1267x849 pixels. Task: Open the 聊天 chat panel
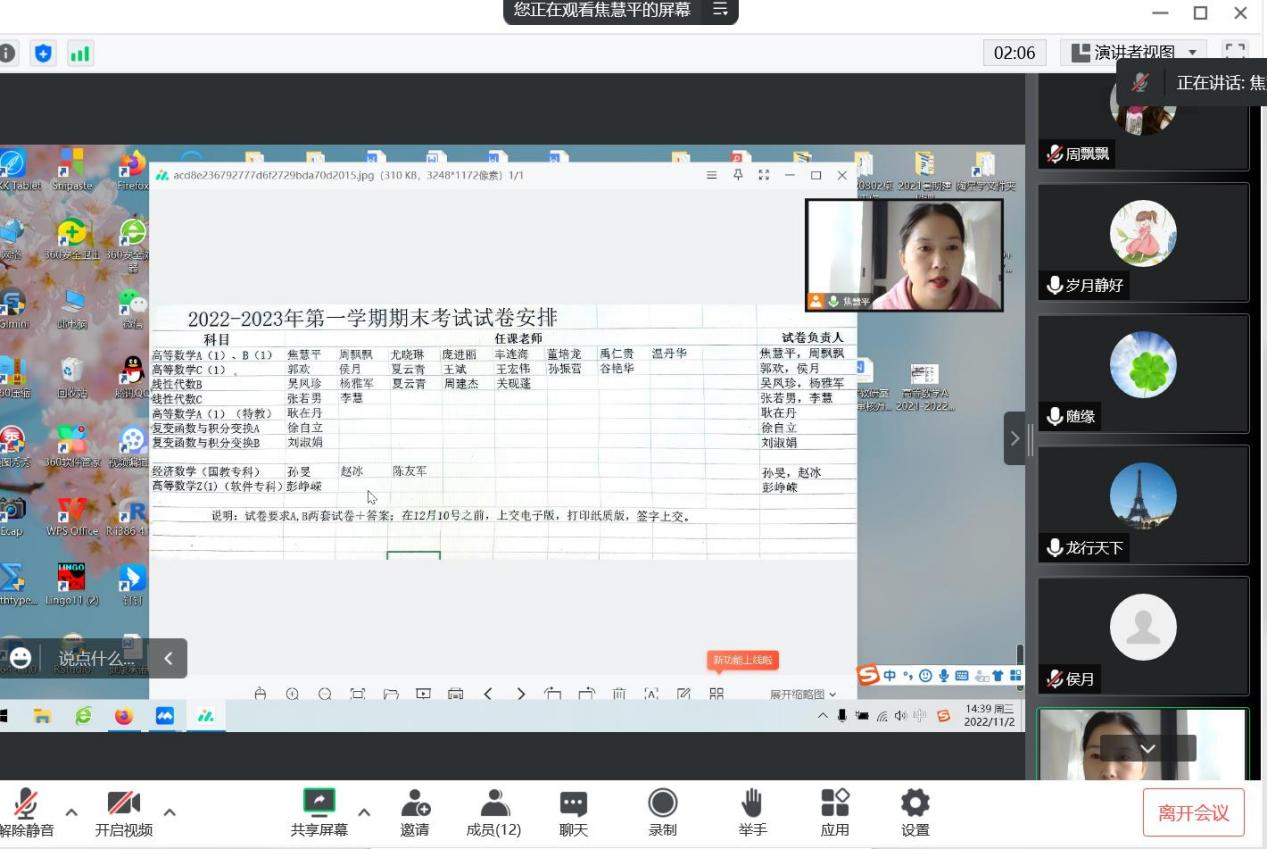click(x=574, y=812)
